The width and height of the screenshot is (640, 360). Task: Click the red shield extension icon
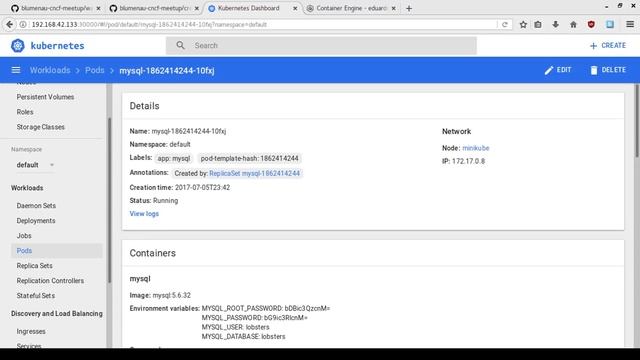(x=591, y=24)
